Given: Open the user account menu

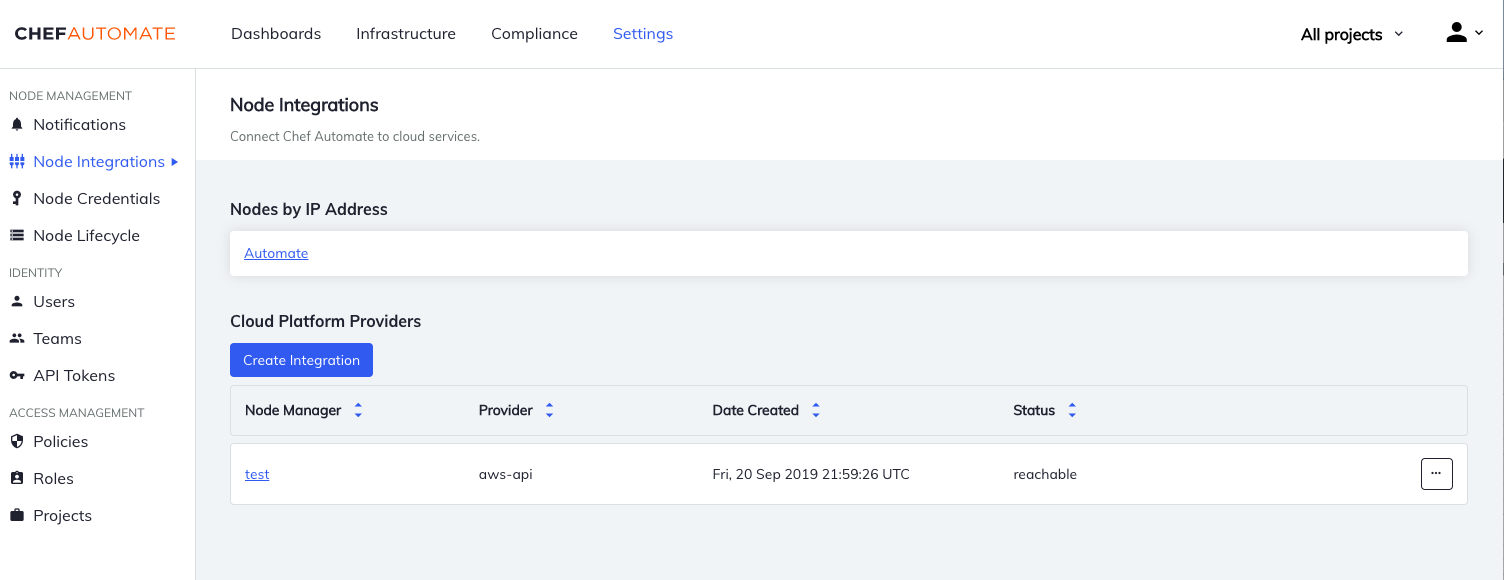Looking at the screenshot, I should click(1462, 31).
